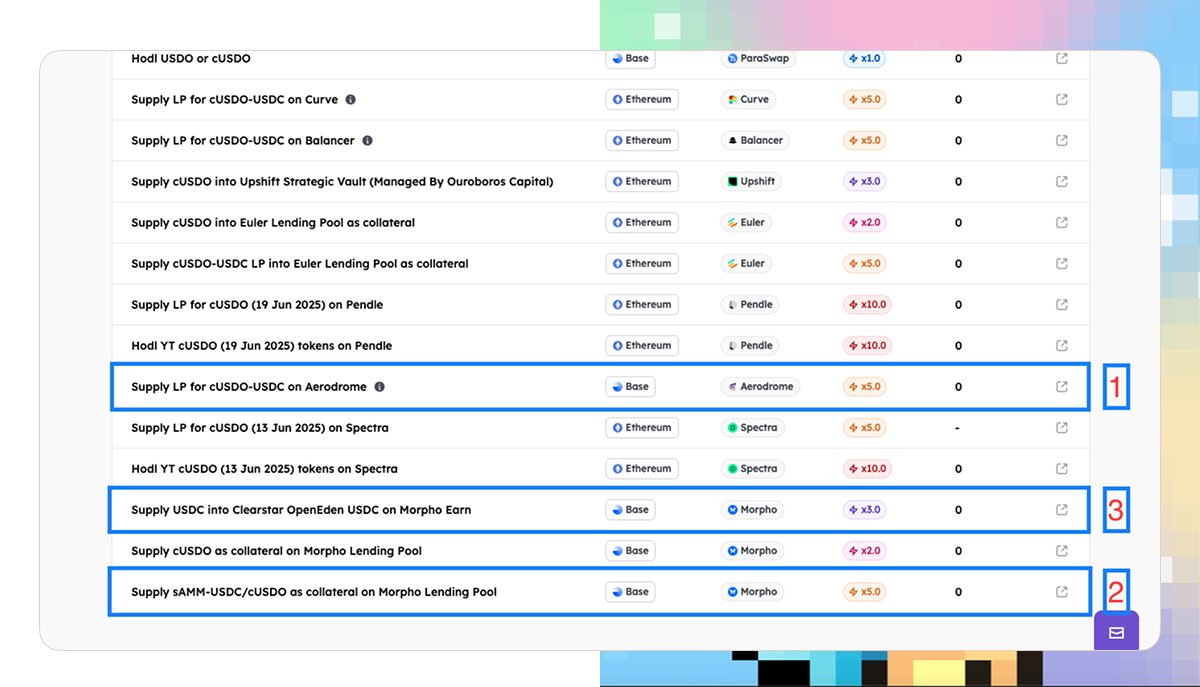Select 'Supply LP for cUSDO-USDC on Curve' title
The image size is (1200, 687).
[235, 99]
